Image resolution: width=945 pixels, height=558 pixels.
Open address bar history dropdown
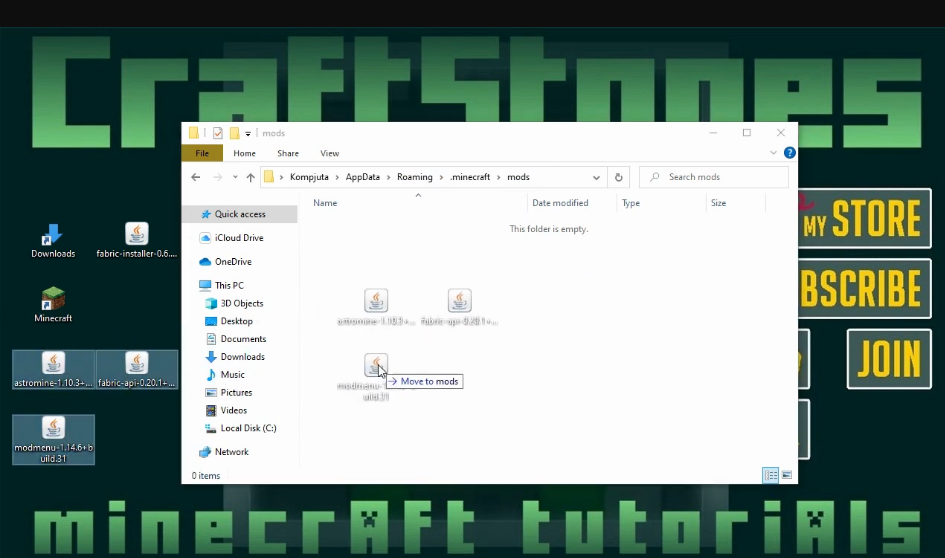pos(596,177)
